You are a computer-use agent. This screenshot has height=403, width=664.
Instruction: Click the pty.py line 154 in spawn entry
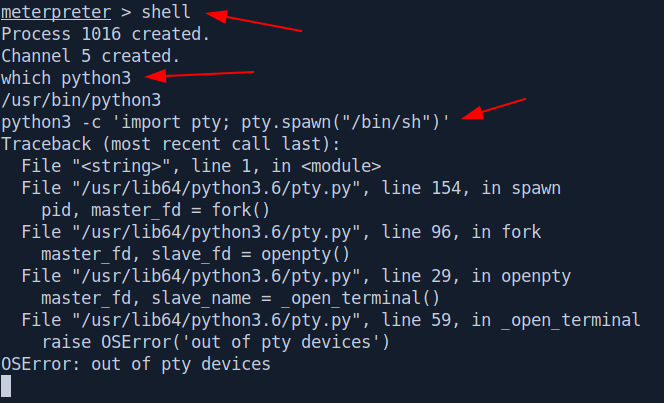pos(291,188)
